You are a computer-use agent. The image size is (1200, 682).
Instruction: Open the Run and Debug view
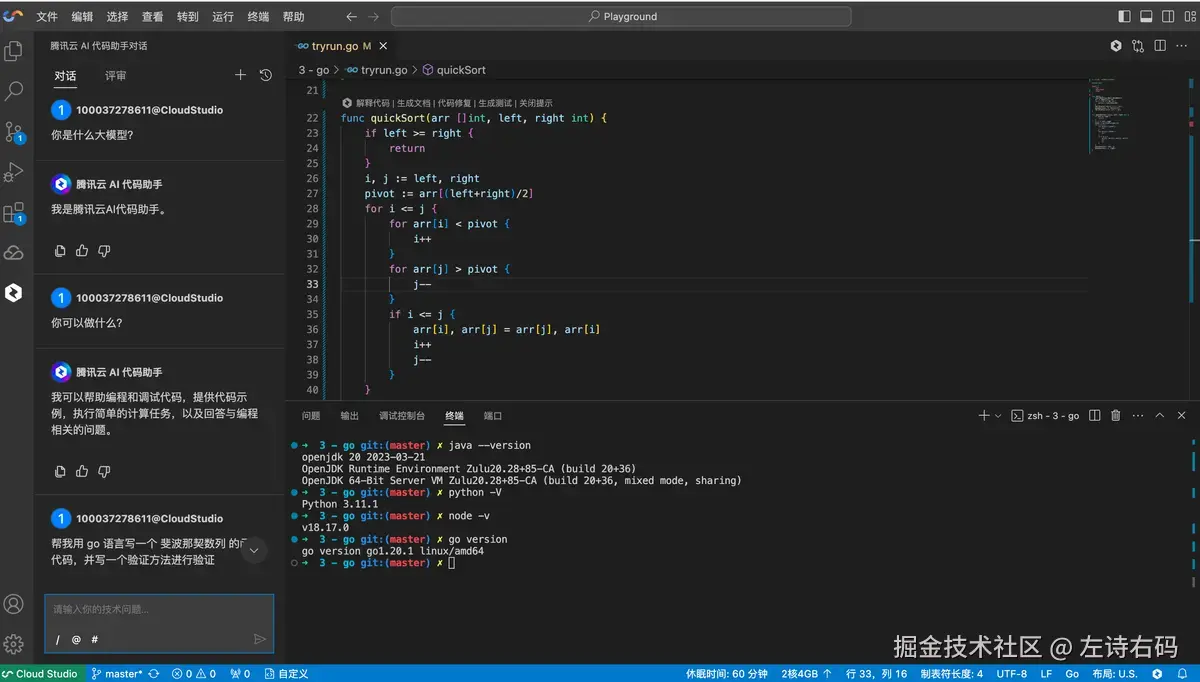[14, 172]
